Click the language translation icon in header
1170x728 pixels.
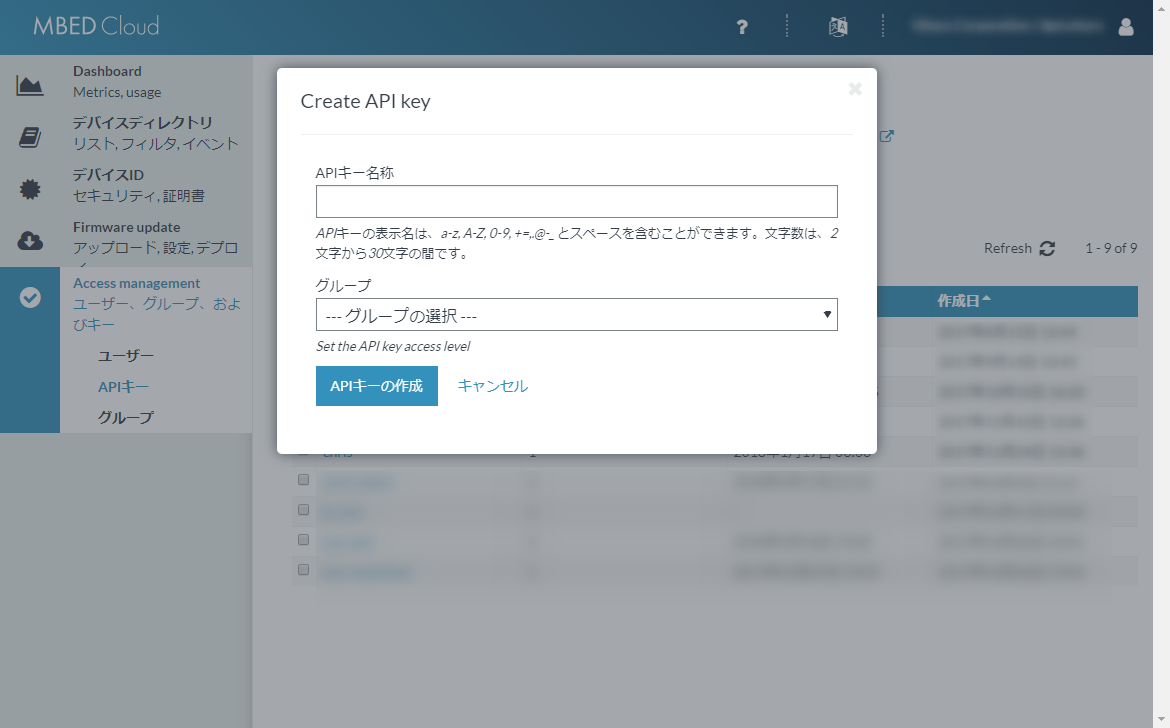point(838,27)
